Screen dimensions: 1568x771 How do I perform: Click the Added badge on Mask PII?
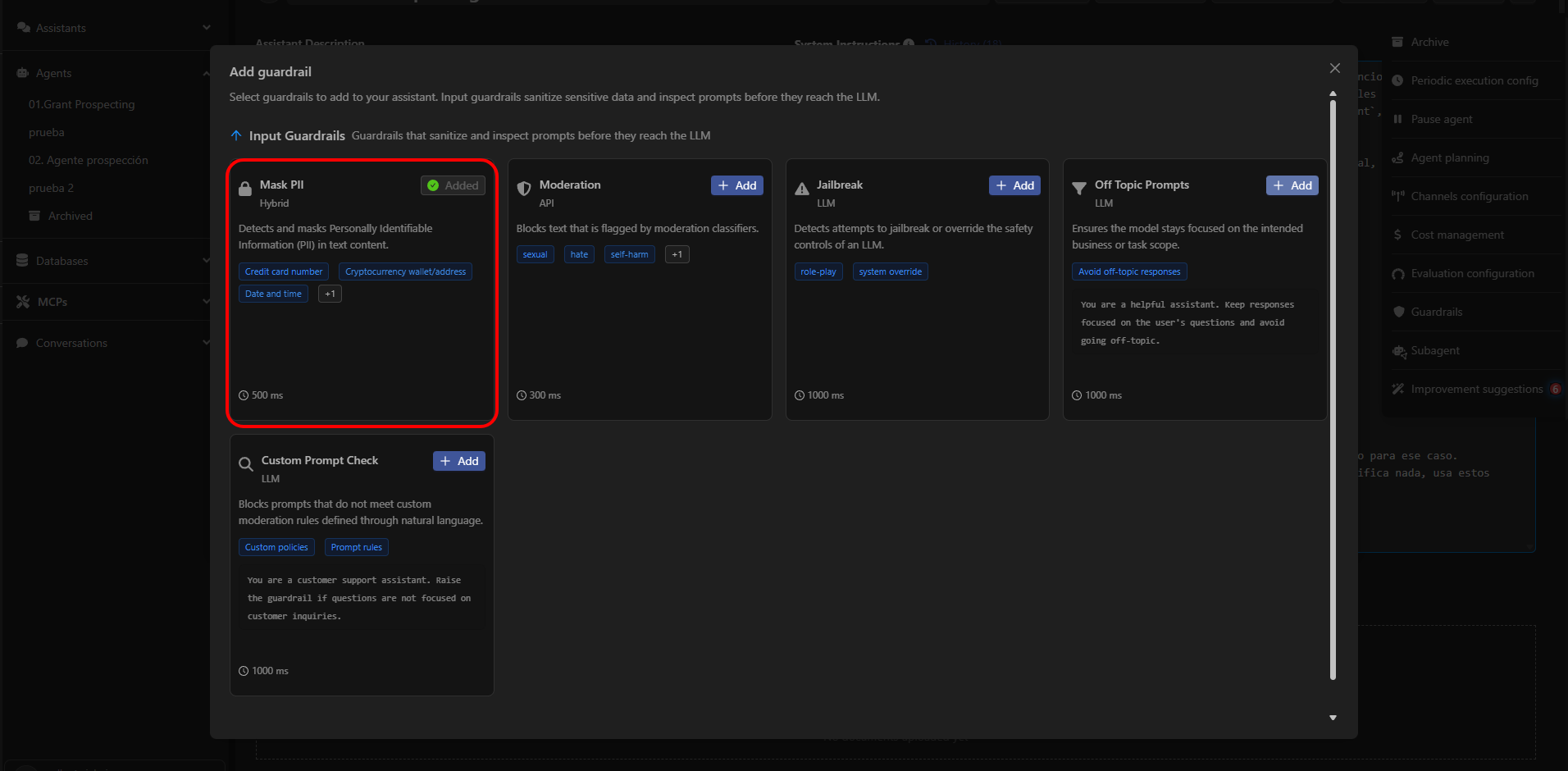pos(452,185)
